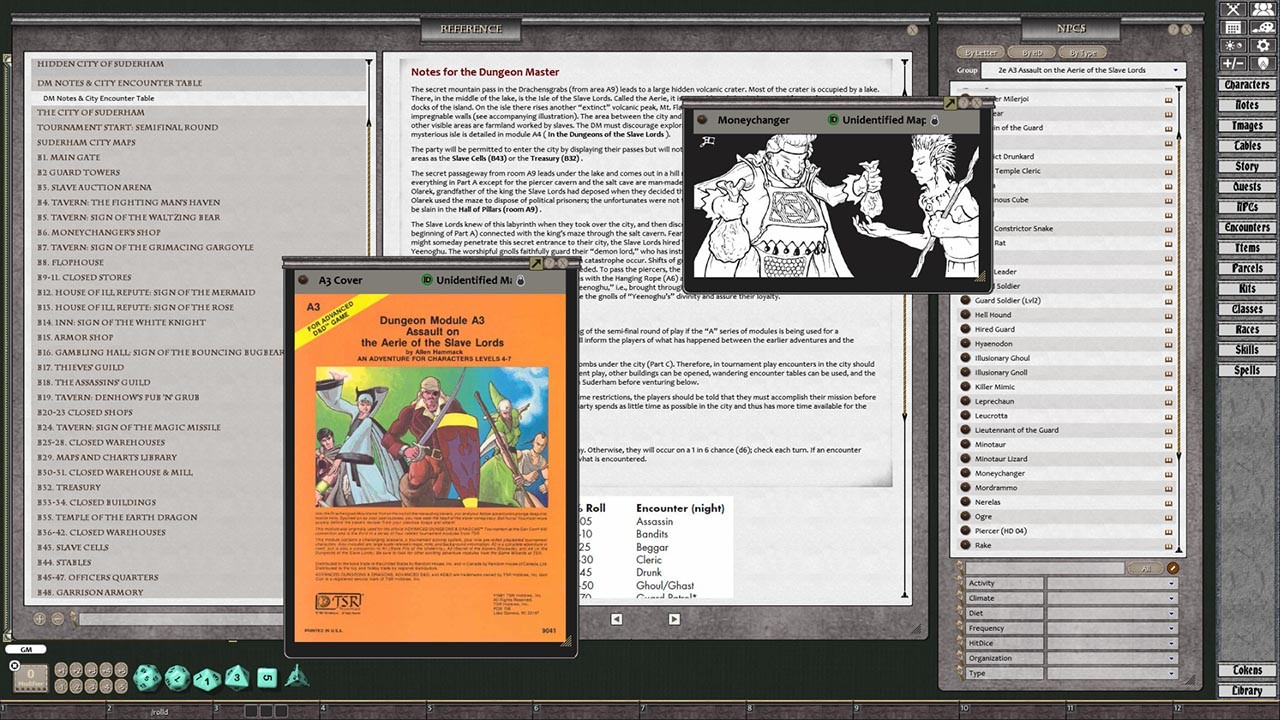This screenshot has width=1280, height=720.
Task: Toggle the By Type NPC filter
Action: point(1083,51)
